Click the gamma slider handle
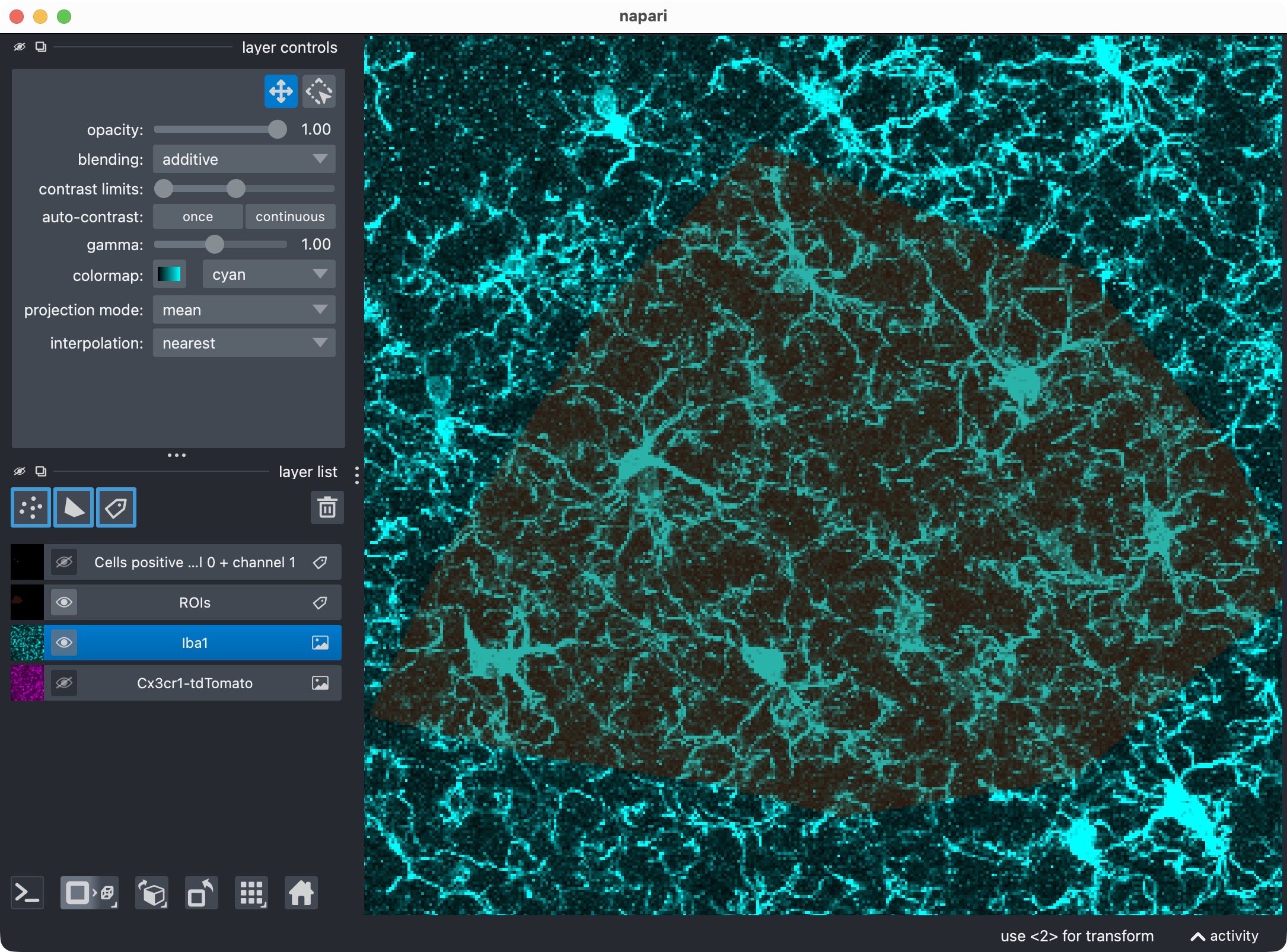1287x952 pixels. [214, 244]
